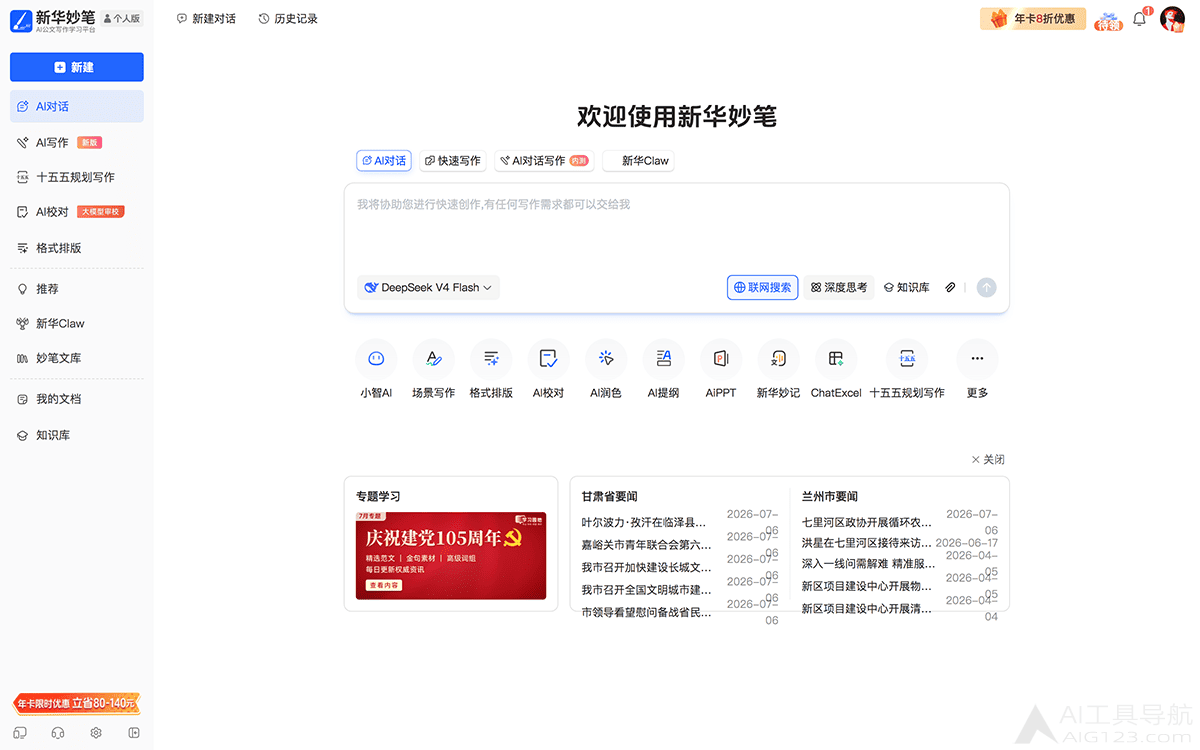Image resolution: width=1200 pixels, height=750 pixels.
Task: Click the 知识库 button in input box
Action: pos(907,287)
